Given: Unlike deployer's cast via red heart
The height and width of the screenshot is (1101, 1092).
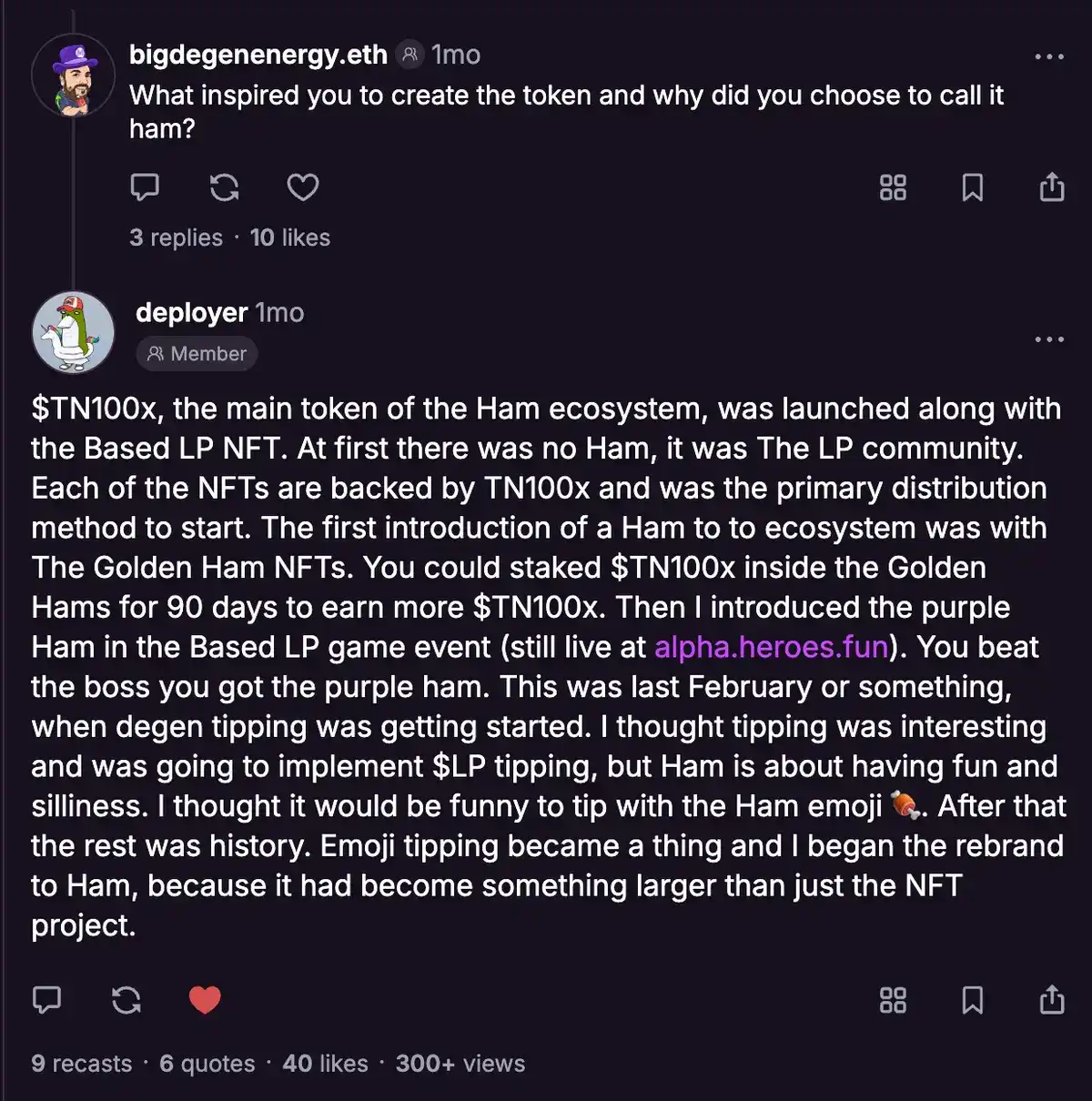Looking at the screenshot, I should pyautogui.click(x=205, y=1000).
